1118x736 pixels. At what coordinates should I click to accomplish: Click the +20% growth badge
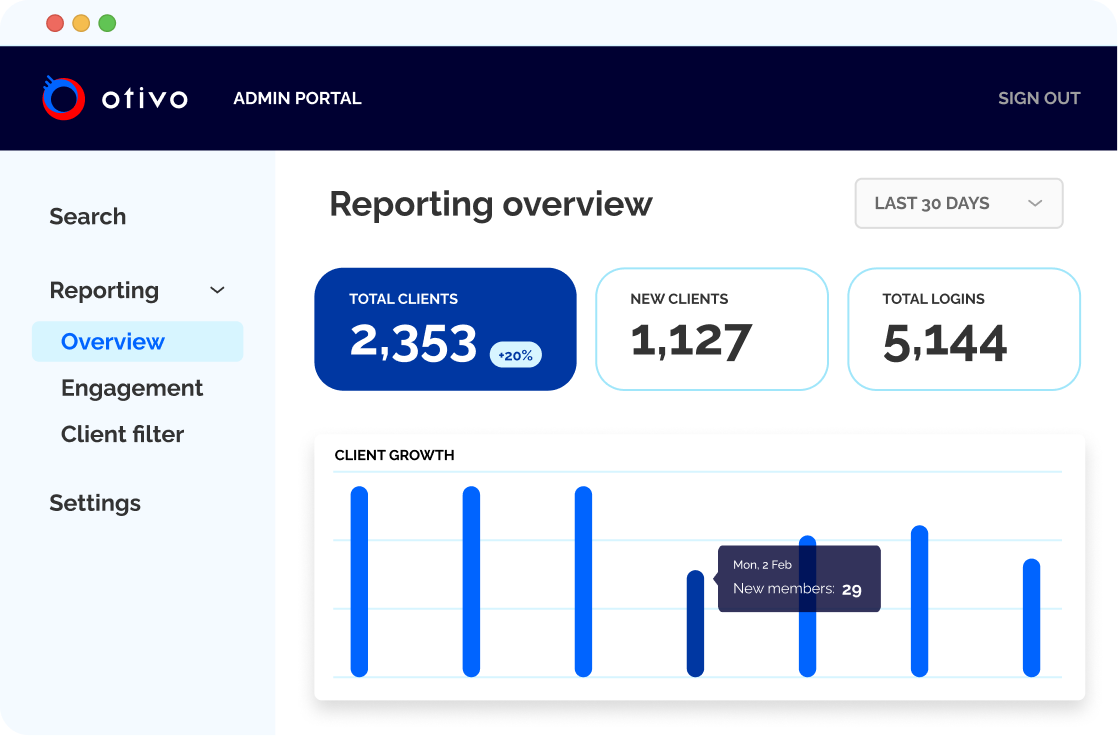pos(516,355)
